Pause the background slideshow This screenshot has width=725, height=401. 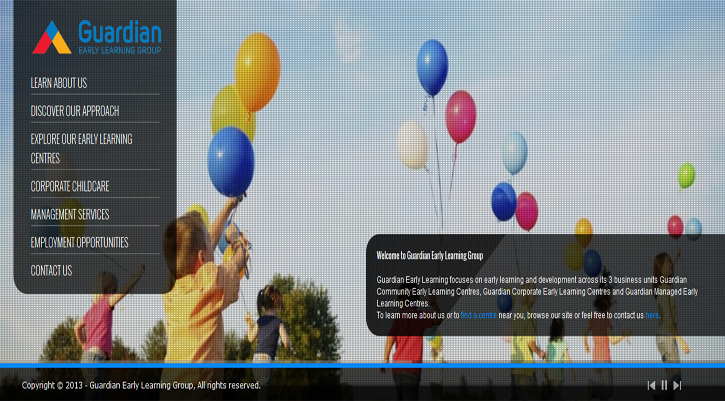tap(664, 385)
